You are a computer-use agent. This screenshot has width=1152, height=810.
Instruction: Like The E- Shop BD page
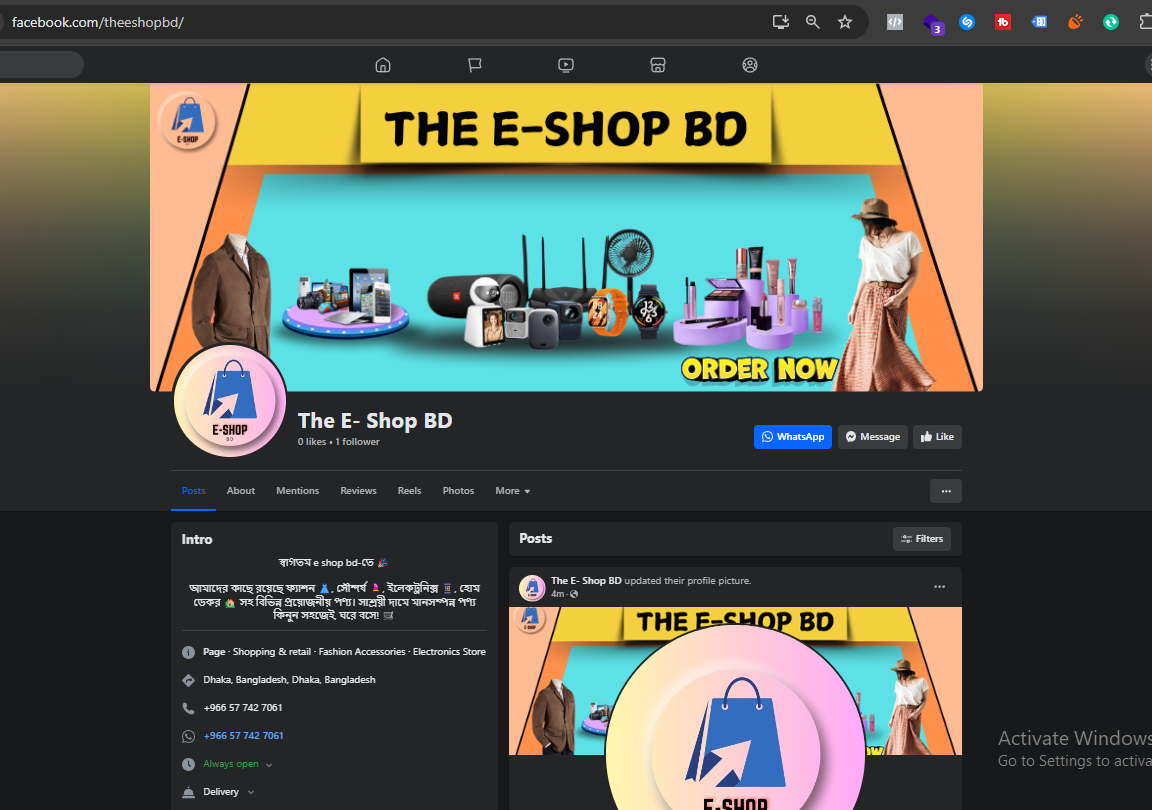tap(937, 437)
